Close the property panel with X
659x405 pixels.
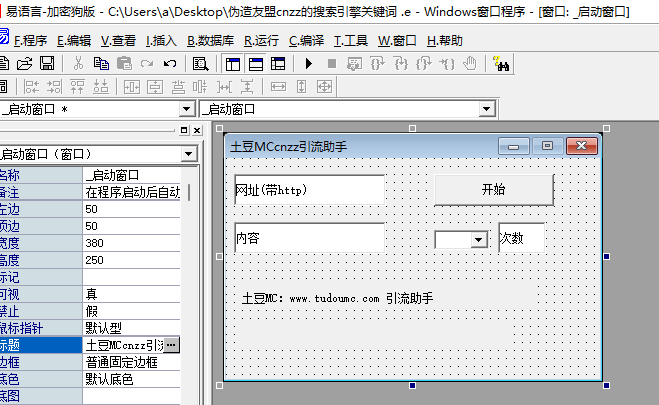point(197,130)
